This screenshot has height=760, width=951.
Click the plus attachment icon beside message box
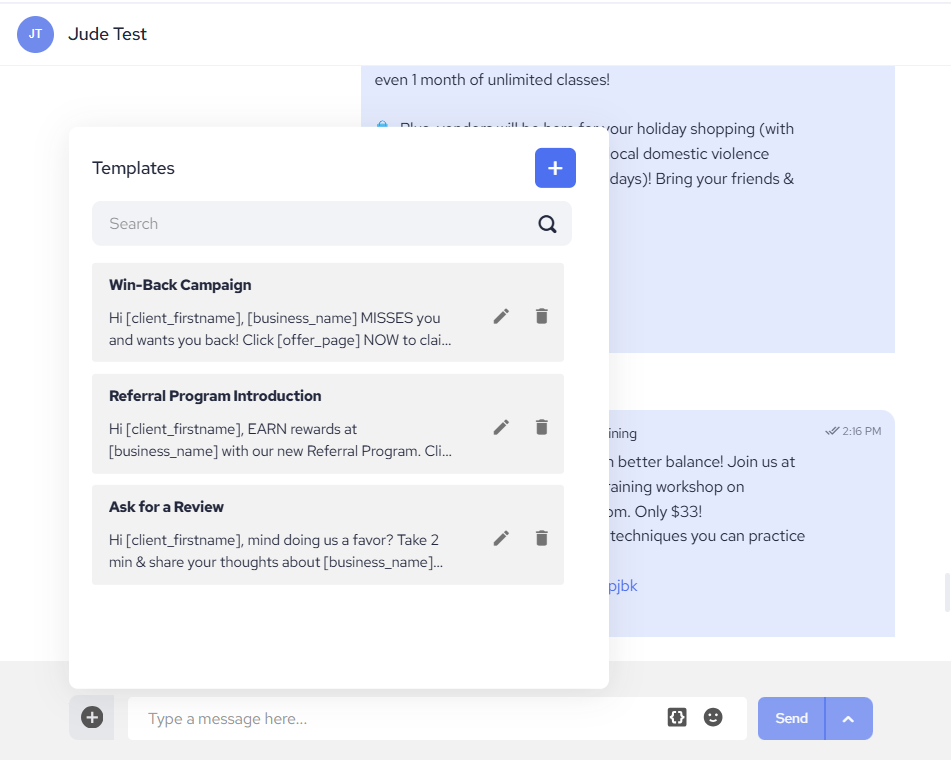92,718
